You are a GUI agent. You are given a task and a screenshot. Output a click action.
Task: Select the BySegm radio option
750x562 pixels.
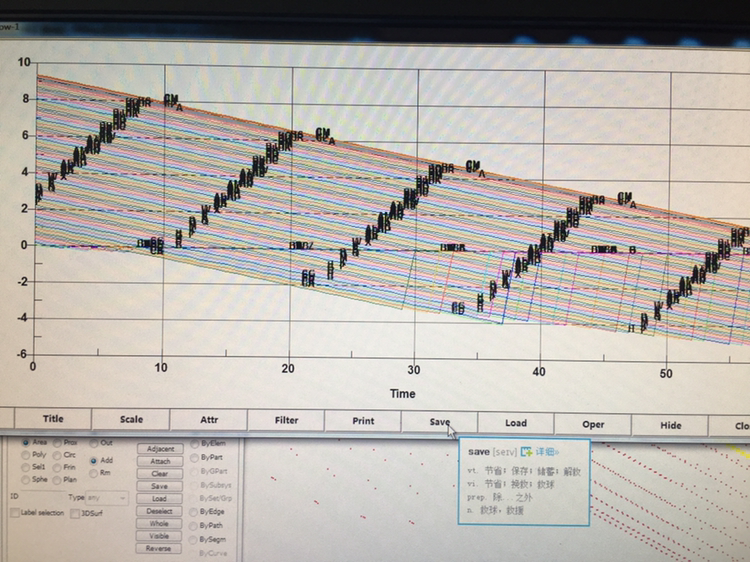point(194,540)
